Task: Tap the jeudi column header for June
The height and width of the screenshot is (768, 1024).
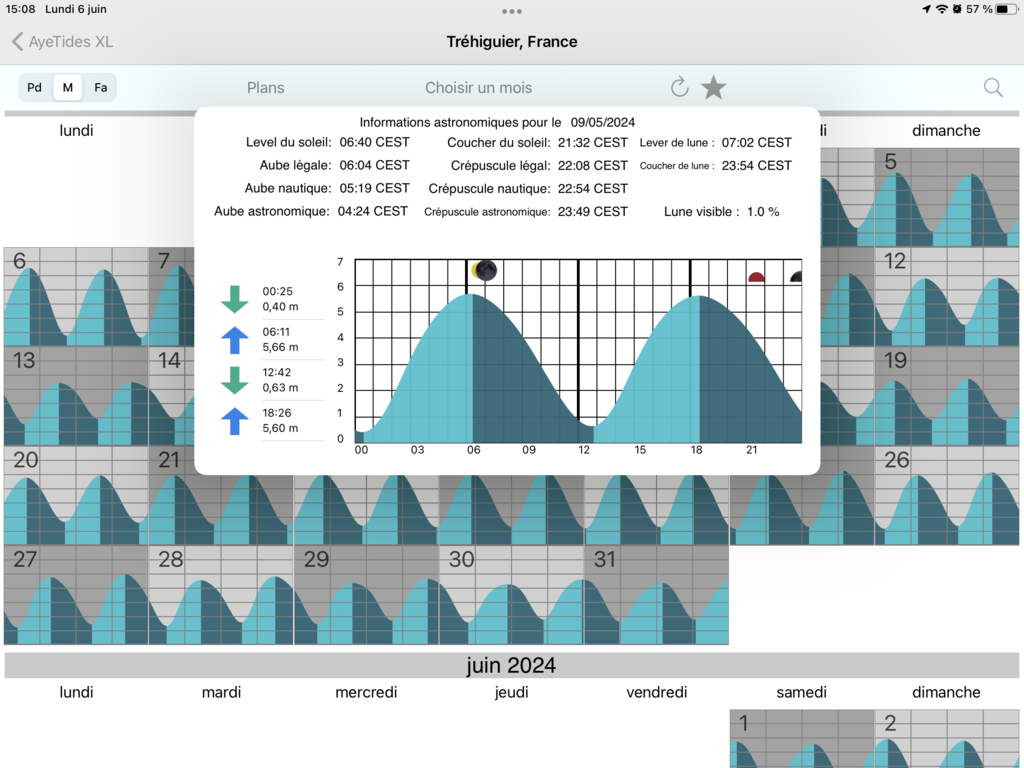Action: click(511, 692)
